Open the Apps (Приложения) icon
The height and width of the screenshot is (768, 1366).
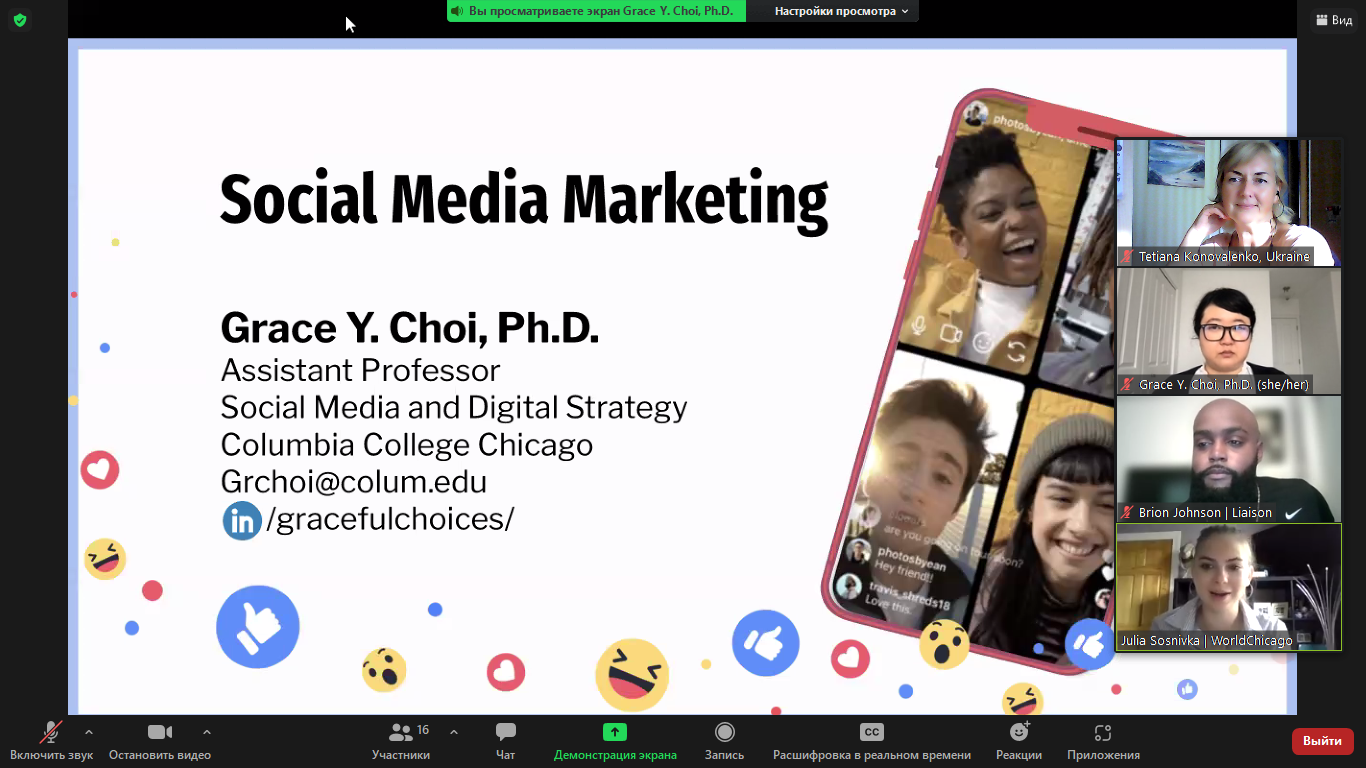pos(1103,733)
